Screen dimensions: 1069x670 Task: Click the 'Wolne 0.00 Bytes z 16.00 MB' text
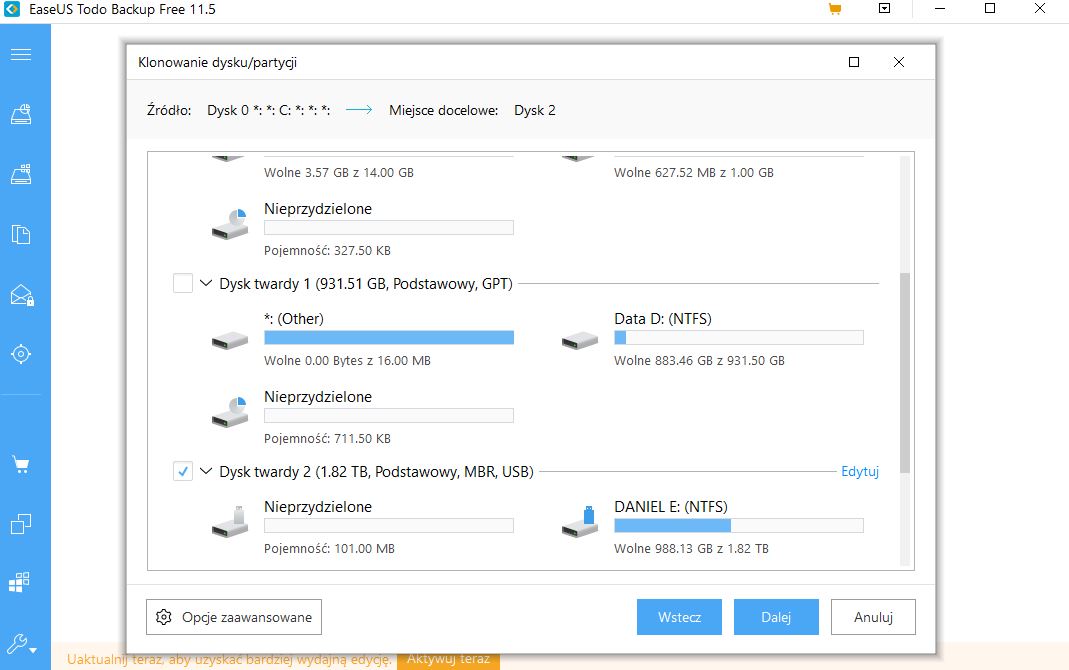pyautogui.click(x=347, y=361)
